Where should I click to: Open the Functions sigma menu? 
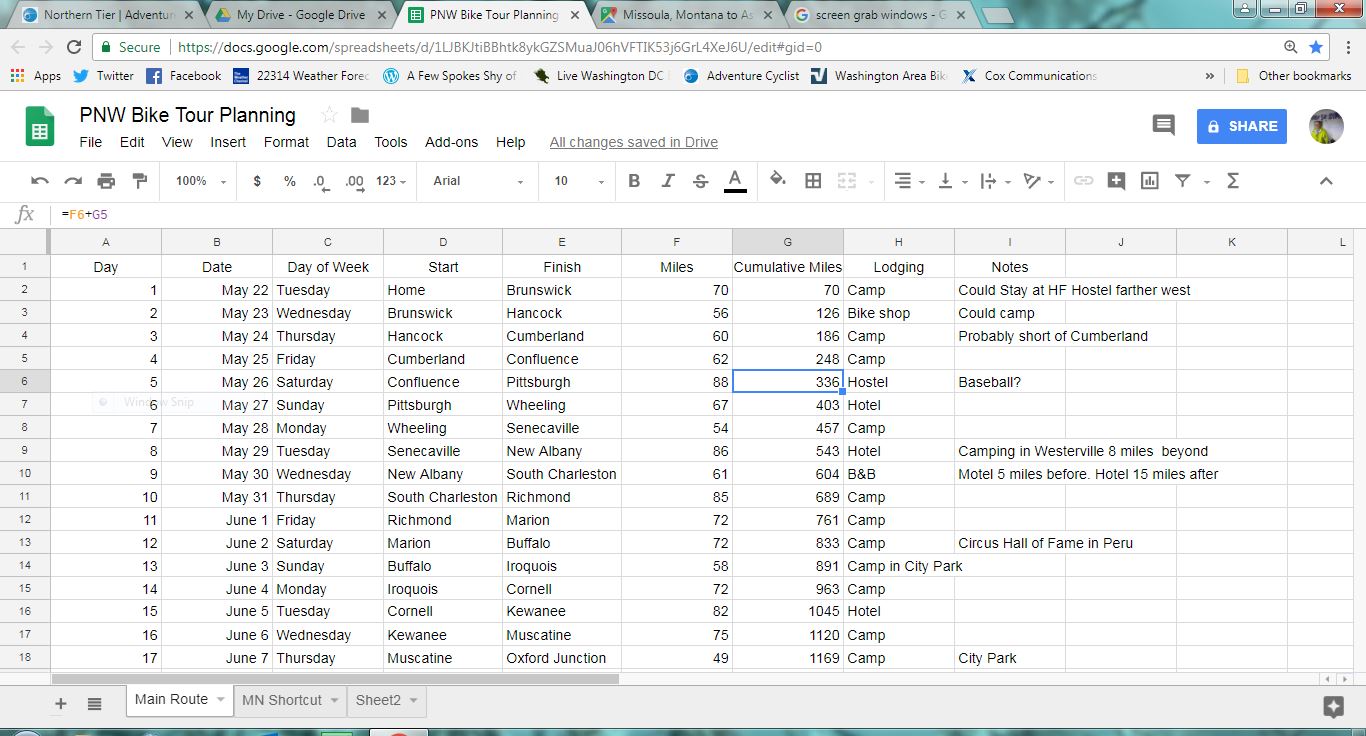1232,181
